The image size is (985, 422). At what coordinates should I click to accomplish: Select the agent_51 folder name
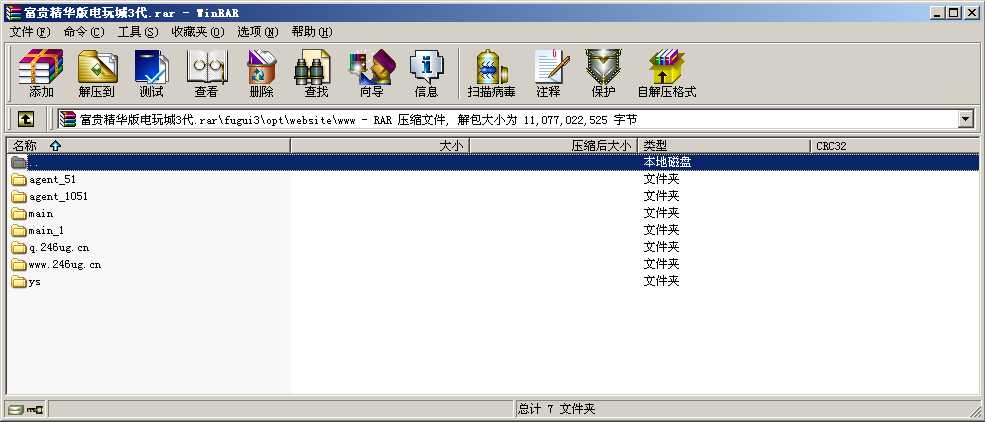(52, 180)
